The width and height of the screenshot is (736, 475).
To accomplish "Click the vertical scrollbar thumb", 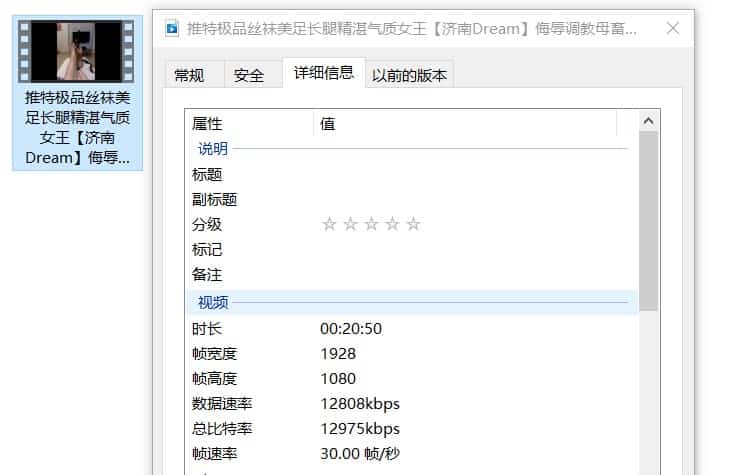I will (x=648, y=220).
